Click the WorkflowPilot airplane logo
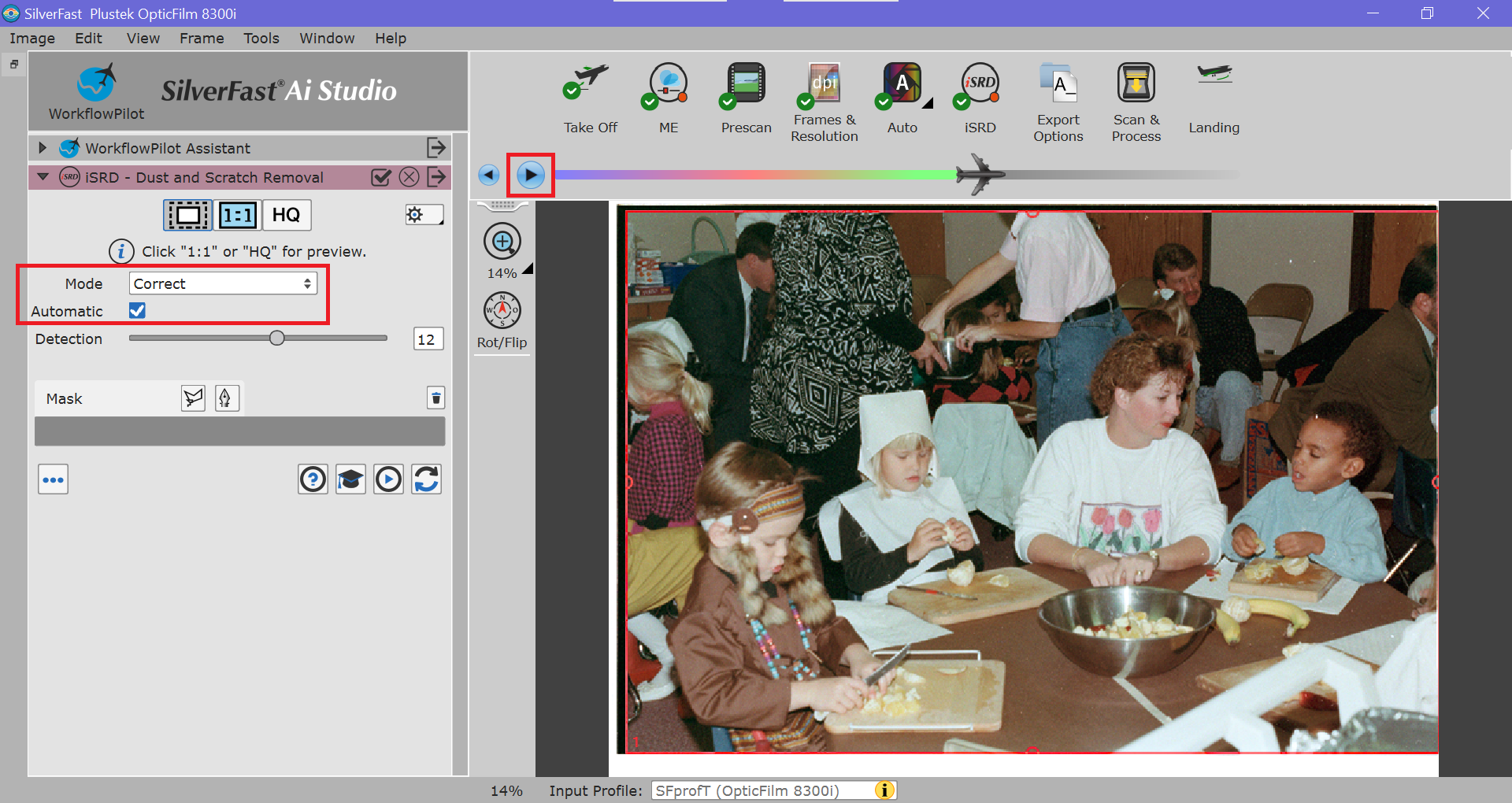 tap(97, 83)
